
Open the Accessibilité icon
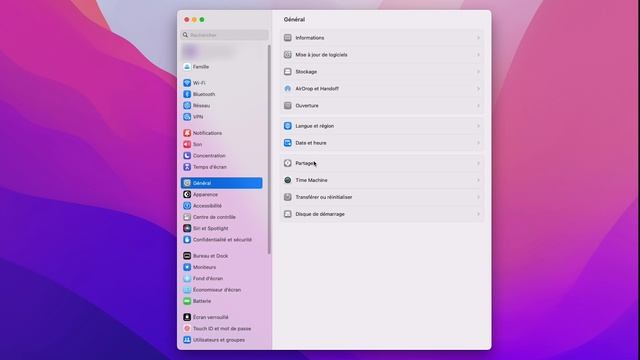pos(187,206)
